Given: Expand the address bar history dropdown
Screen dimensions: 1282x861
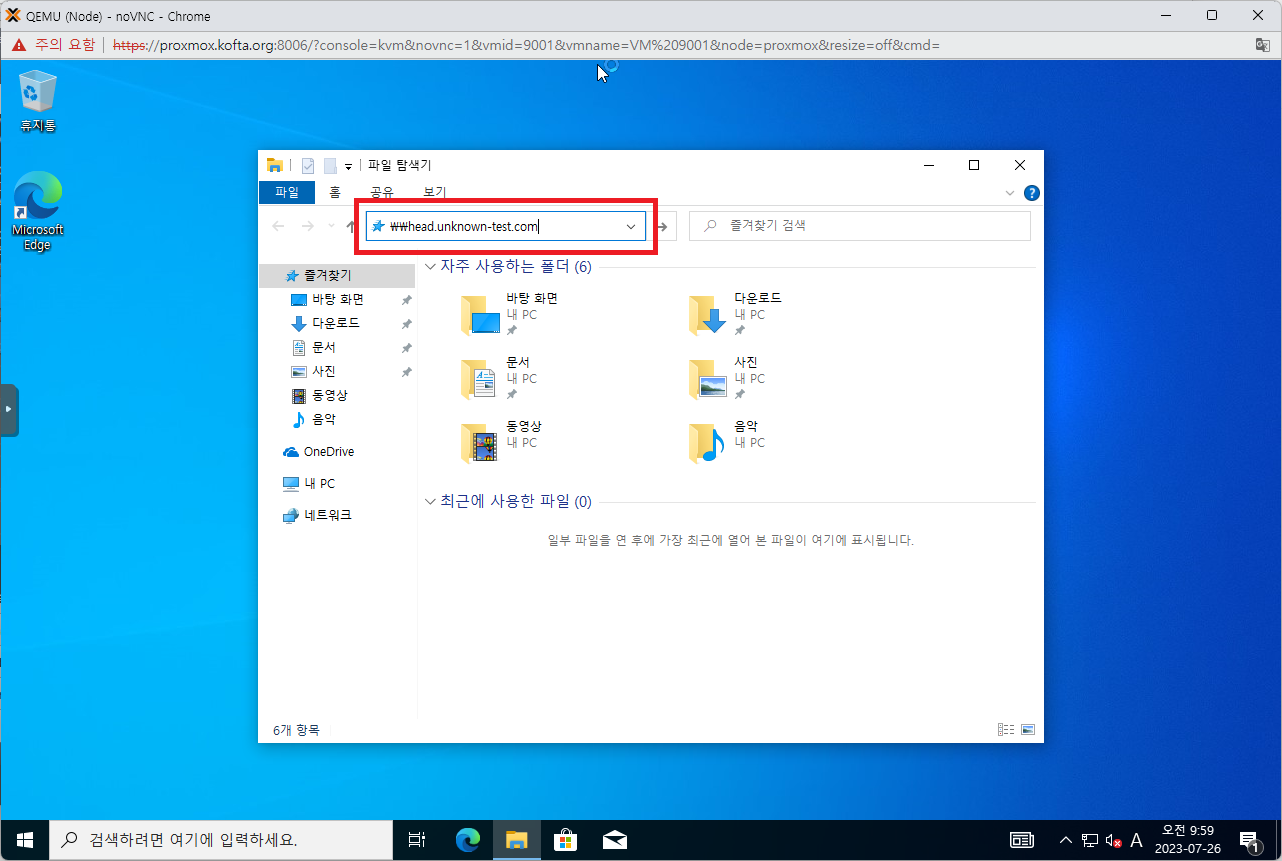Looking at the screenshot, I should 631,227.
